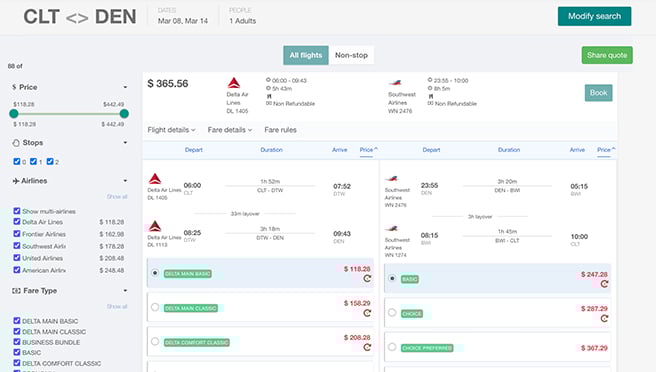Click the clock icon beside 06:00 - 09:43

268,80
